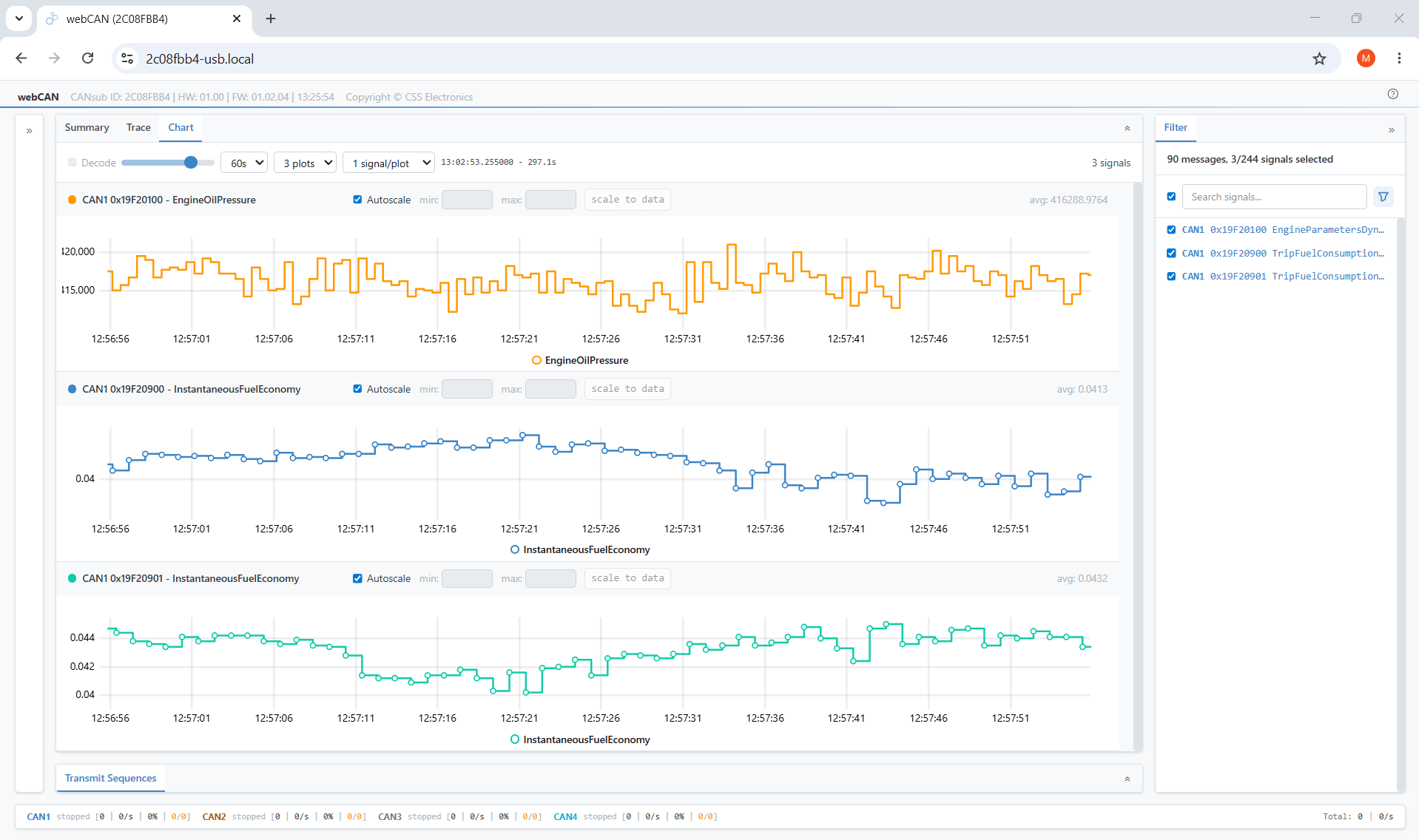This screenshot has height=840, width=1419.
Task: Click max field of 0x19F20901 plot
Action: (x=550, y=578)
